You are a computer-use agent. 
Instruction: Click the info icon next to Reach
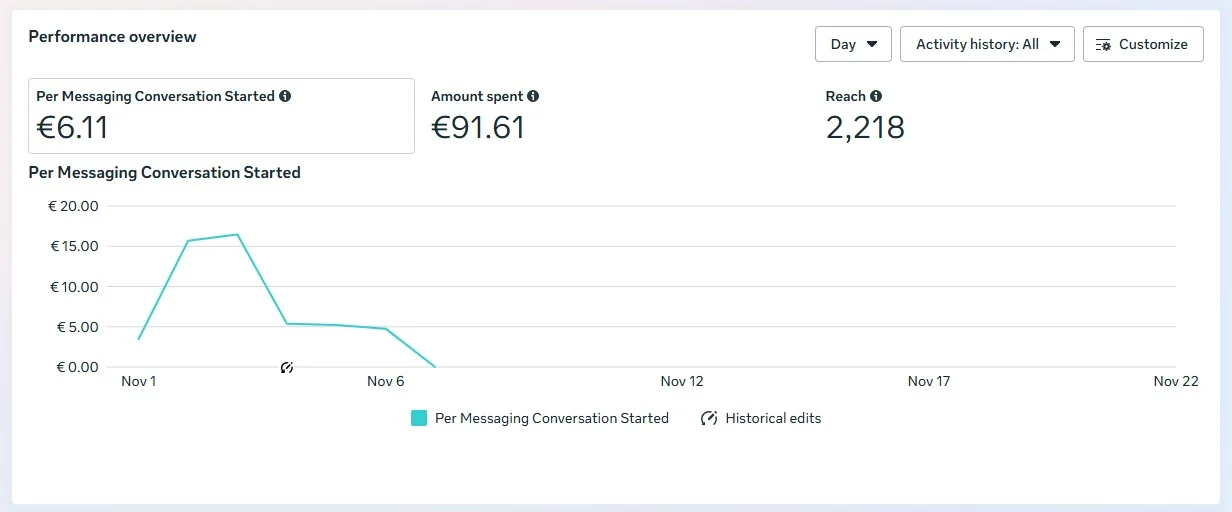click(876, 97)
